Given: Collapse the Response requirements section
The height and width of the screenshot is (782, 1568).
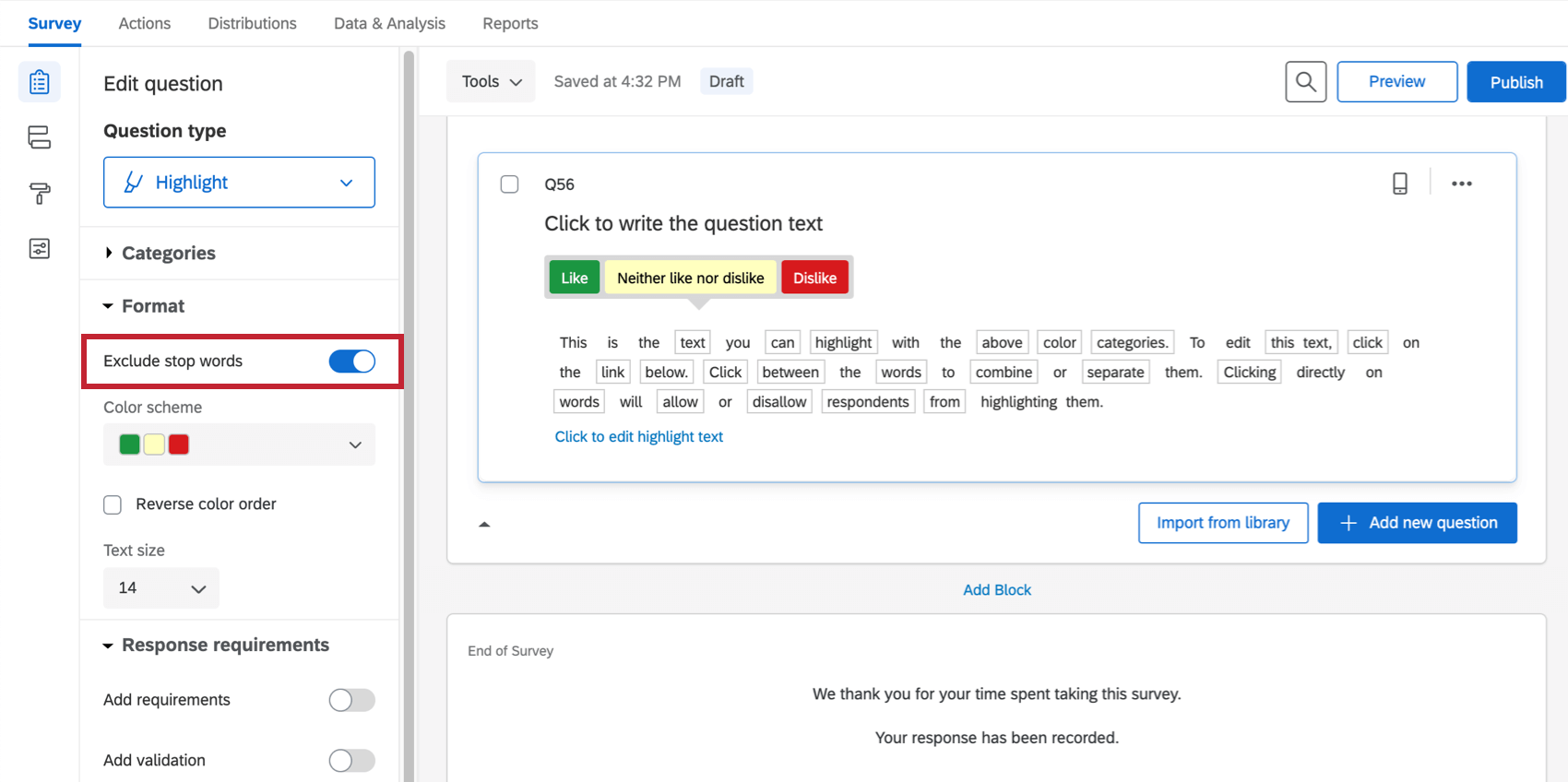Looking at the screenshot, I should tap(216, 645).
